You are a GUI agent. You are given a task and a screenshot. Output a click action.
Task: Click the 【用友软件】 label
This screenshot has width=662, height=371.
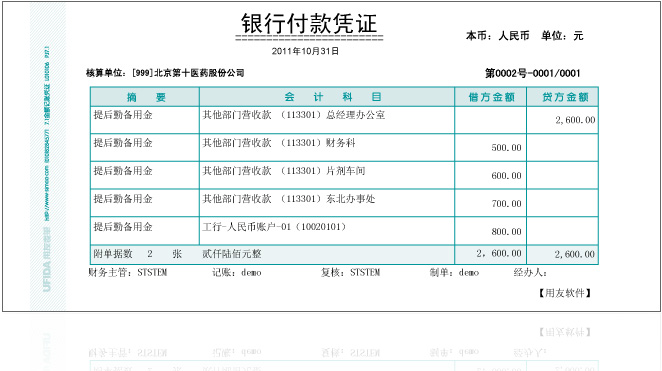(x=564, y=293)
